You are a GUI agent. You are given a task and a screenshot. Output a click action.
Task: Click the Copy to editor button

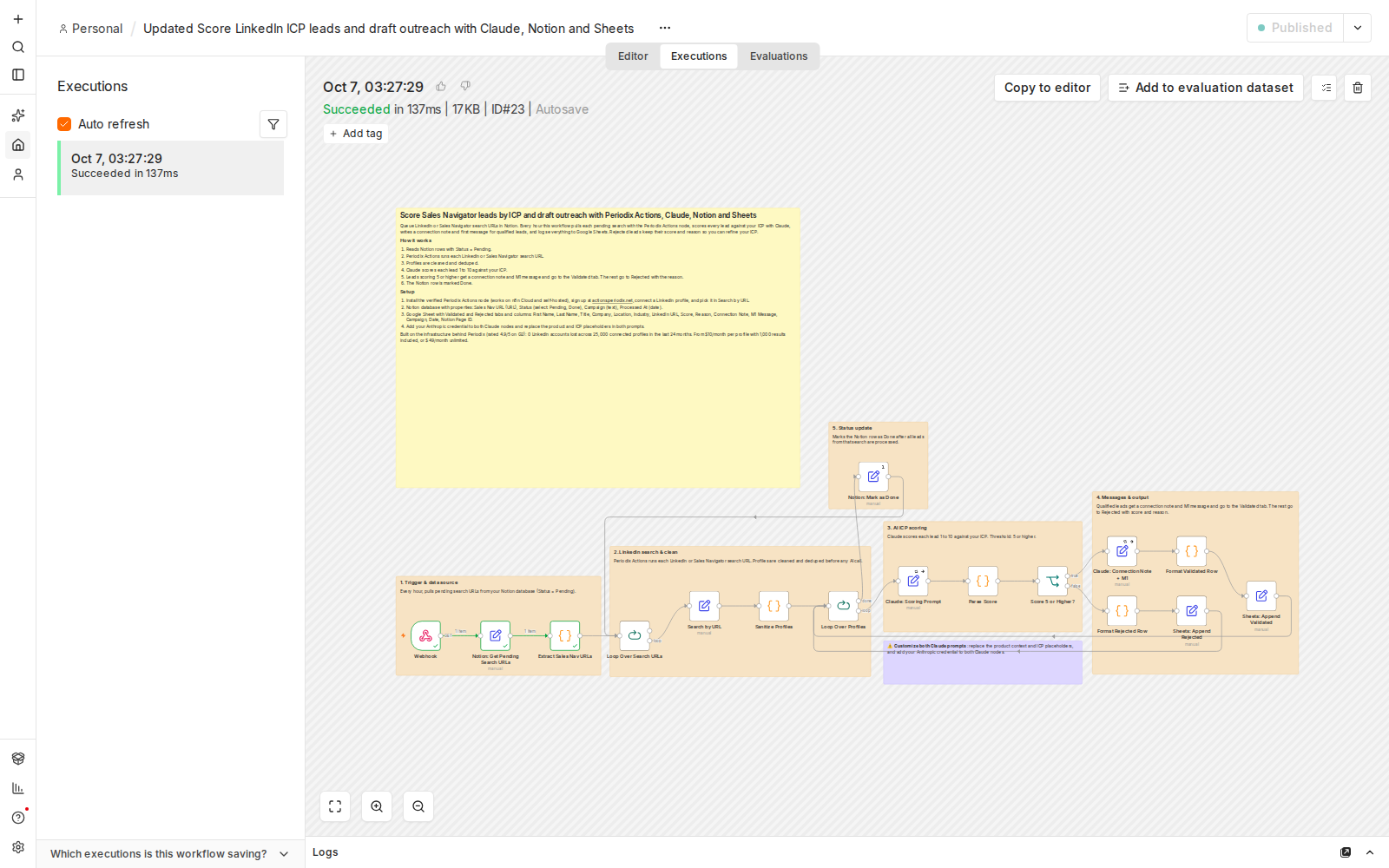point(1047,88)
